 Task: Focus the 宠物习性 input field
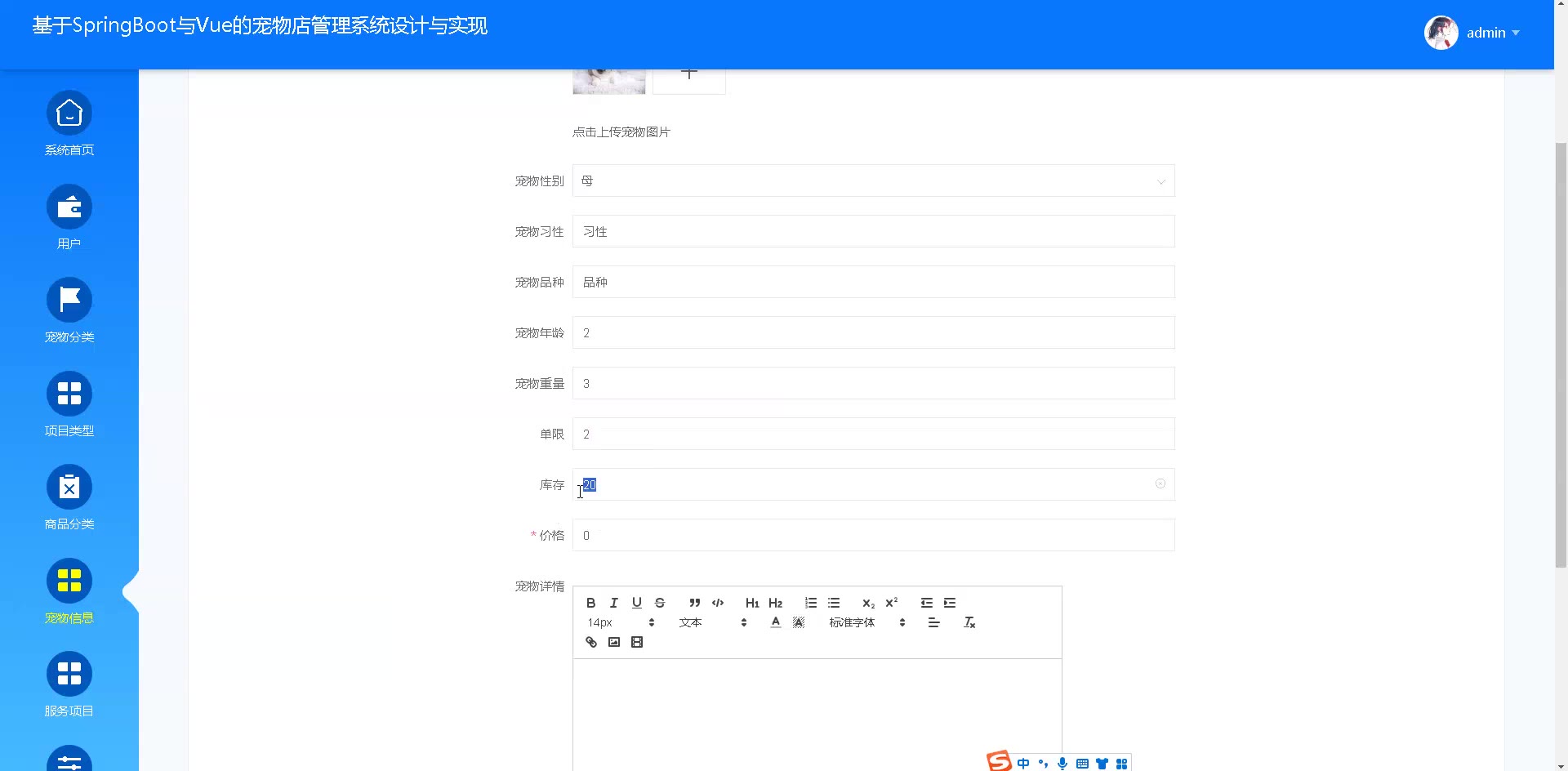point(874,231)
